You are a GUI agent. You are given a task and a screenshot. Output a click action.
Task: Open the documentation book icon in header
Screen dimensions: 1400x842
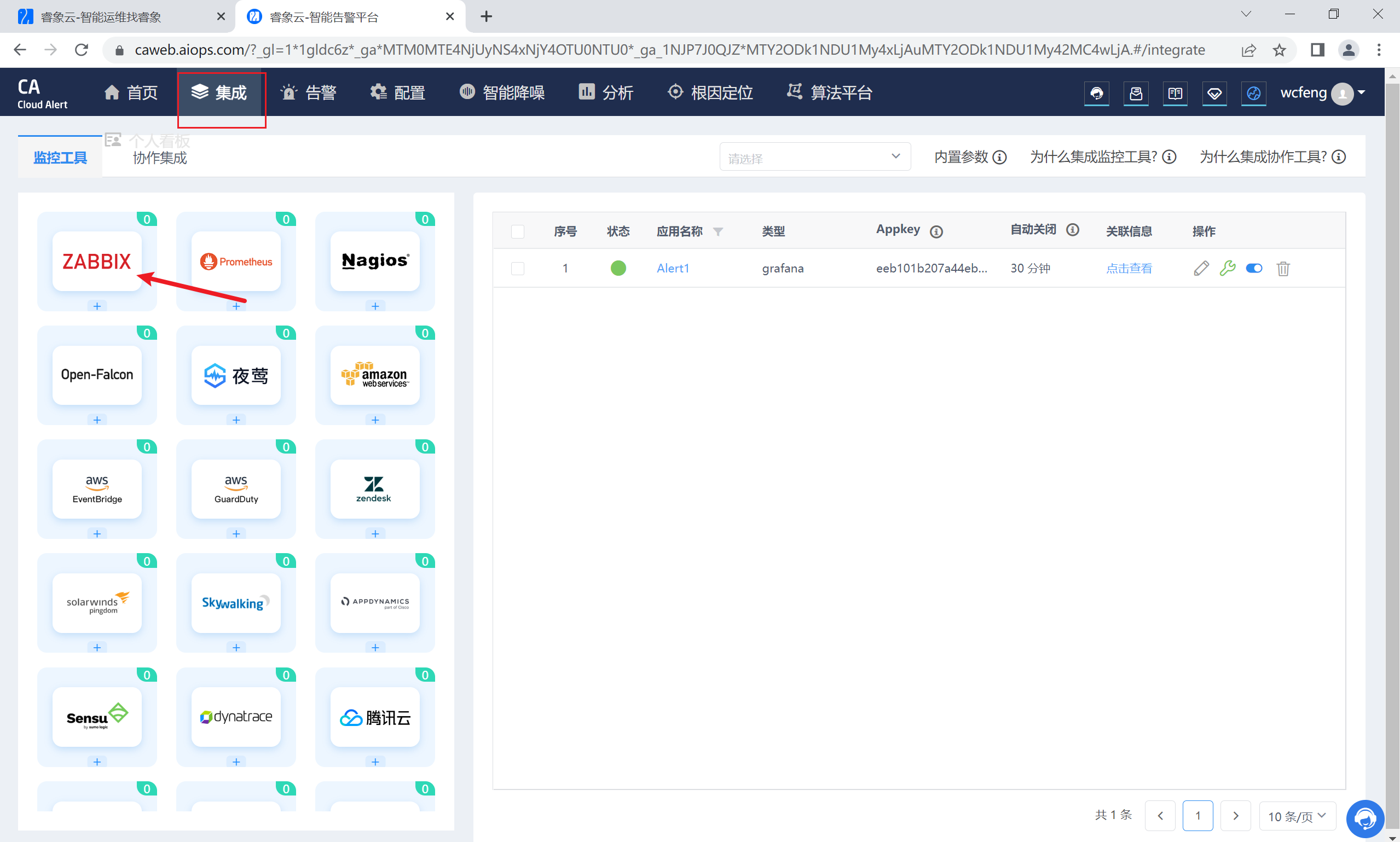coord(1175,93)
